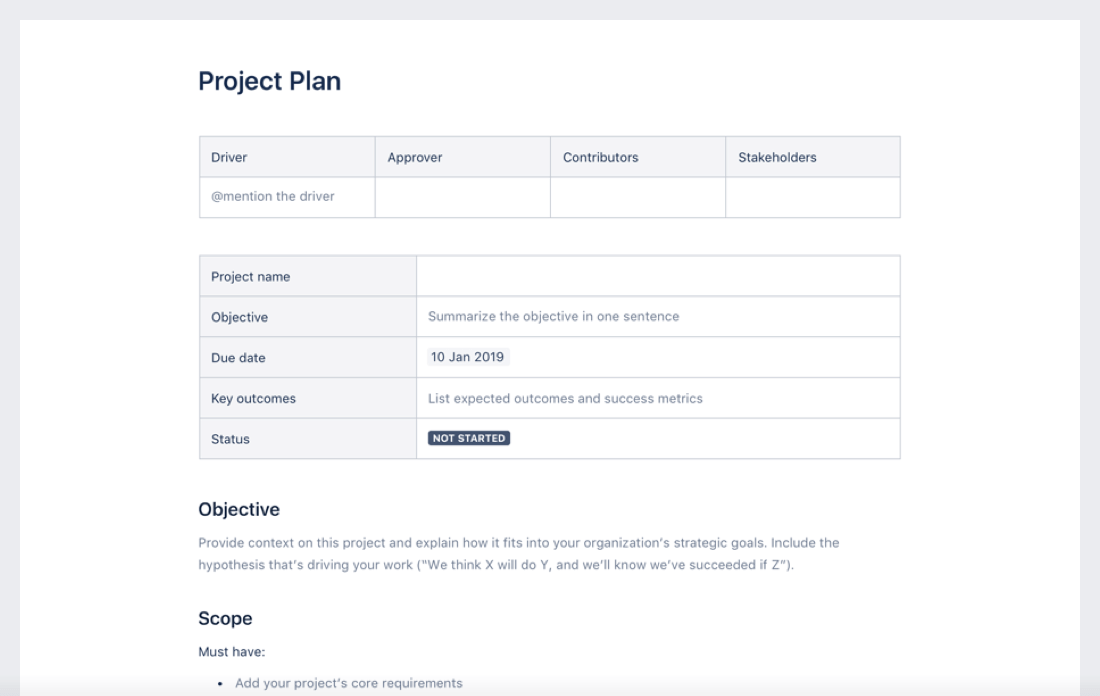Open the 10 Jan 2019 date lozenge
The image size is (1100, 696).
pyautogui.click(x=468, y=357)
